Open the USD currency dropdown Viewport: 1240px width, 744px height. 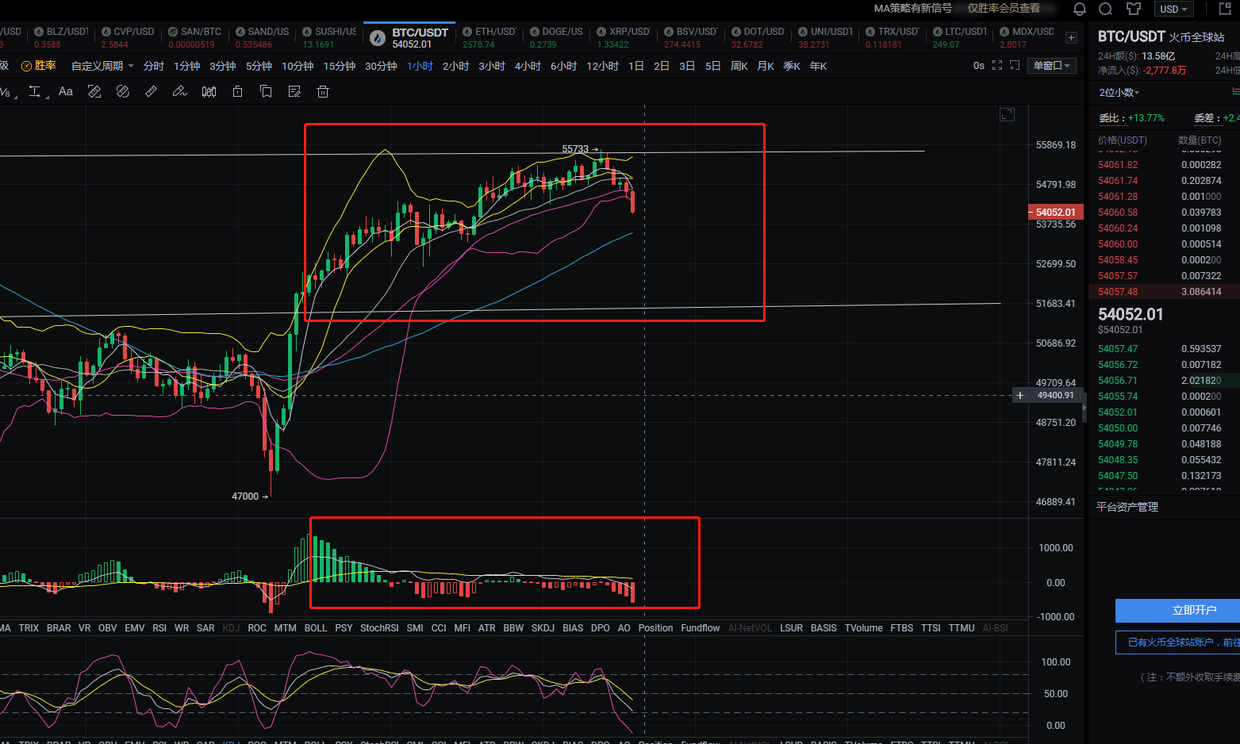coord(1173,9)
